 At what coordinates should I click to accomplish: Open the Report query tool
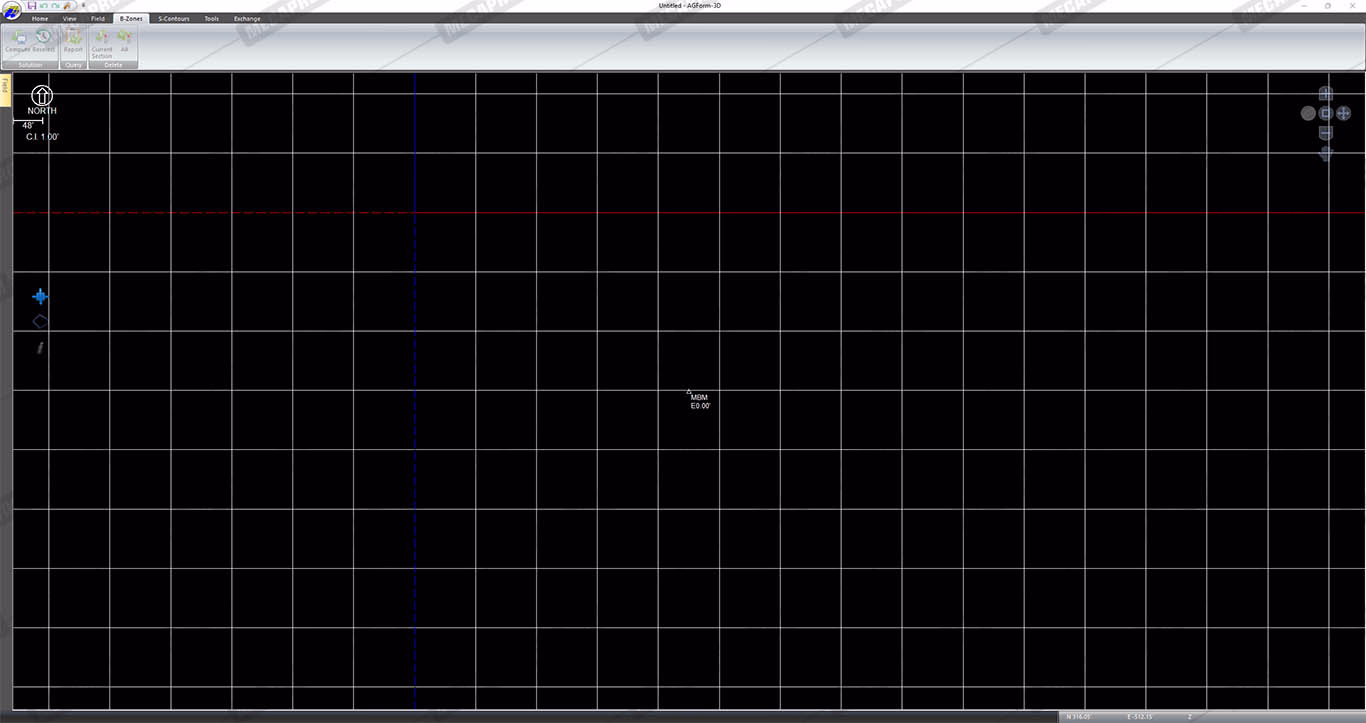(73, 40)
